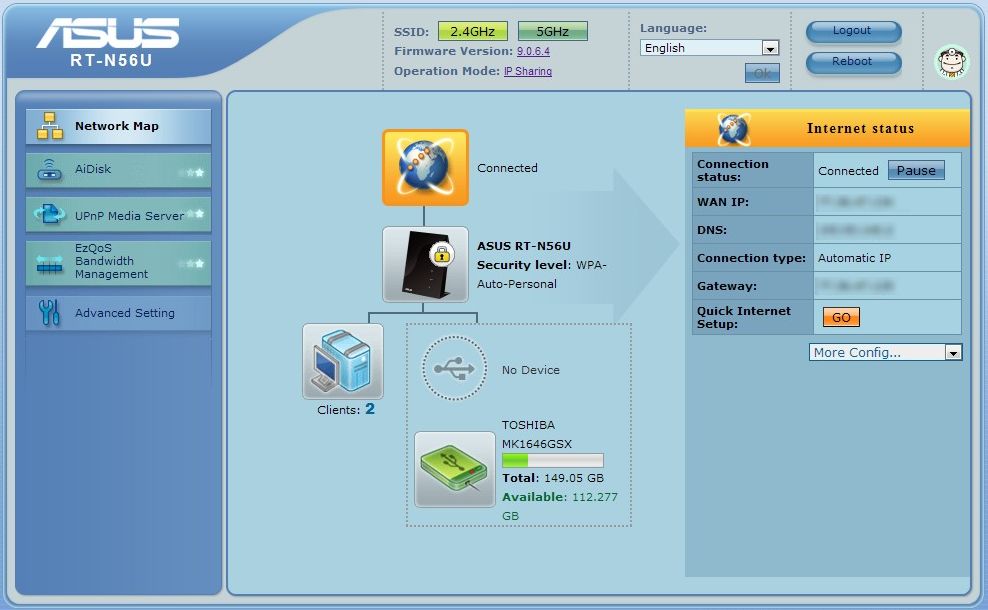This screenshot has height=610, width=988.
Task: Click the Internet globe icon in network map
Action: coord(425,168)
